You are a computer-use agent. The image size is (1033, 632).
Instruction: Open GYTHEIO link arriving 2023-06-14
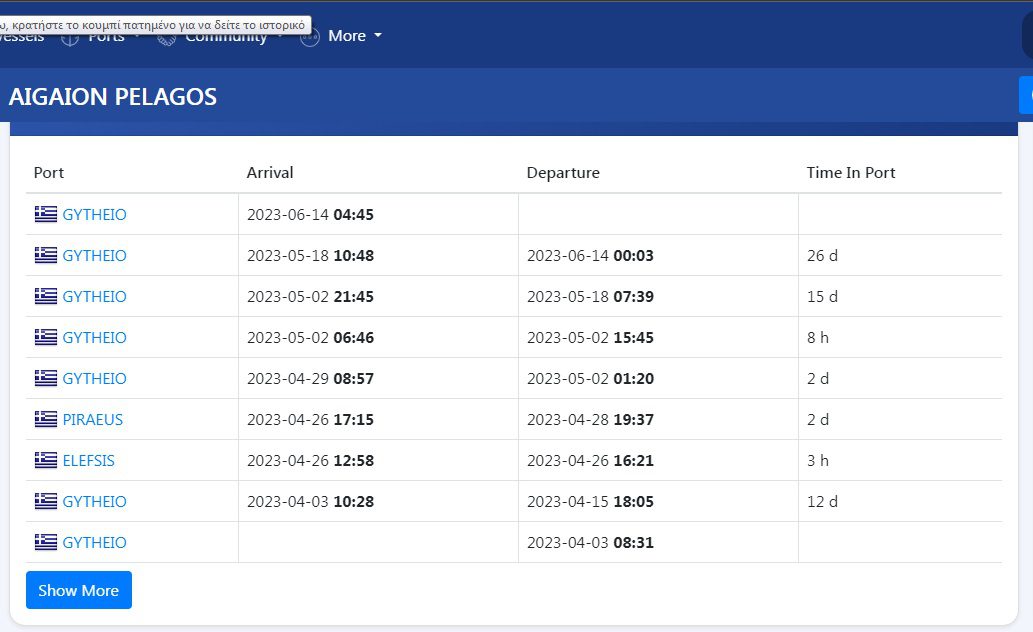coord(94,214)
